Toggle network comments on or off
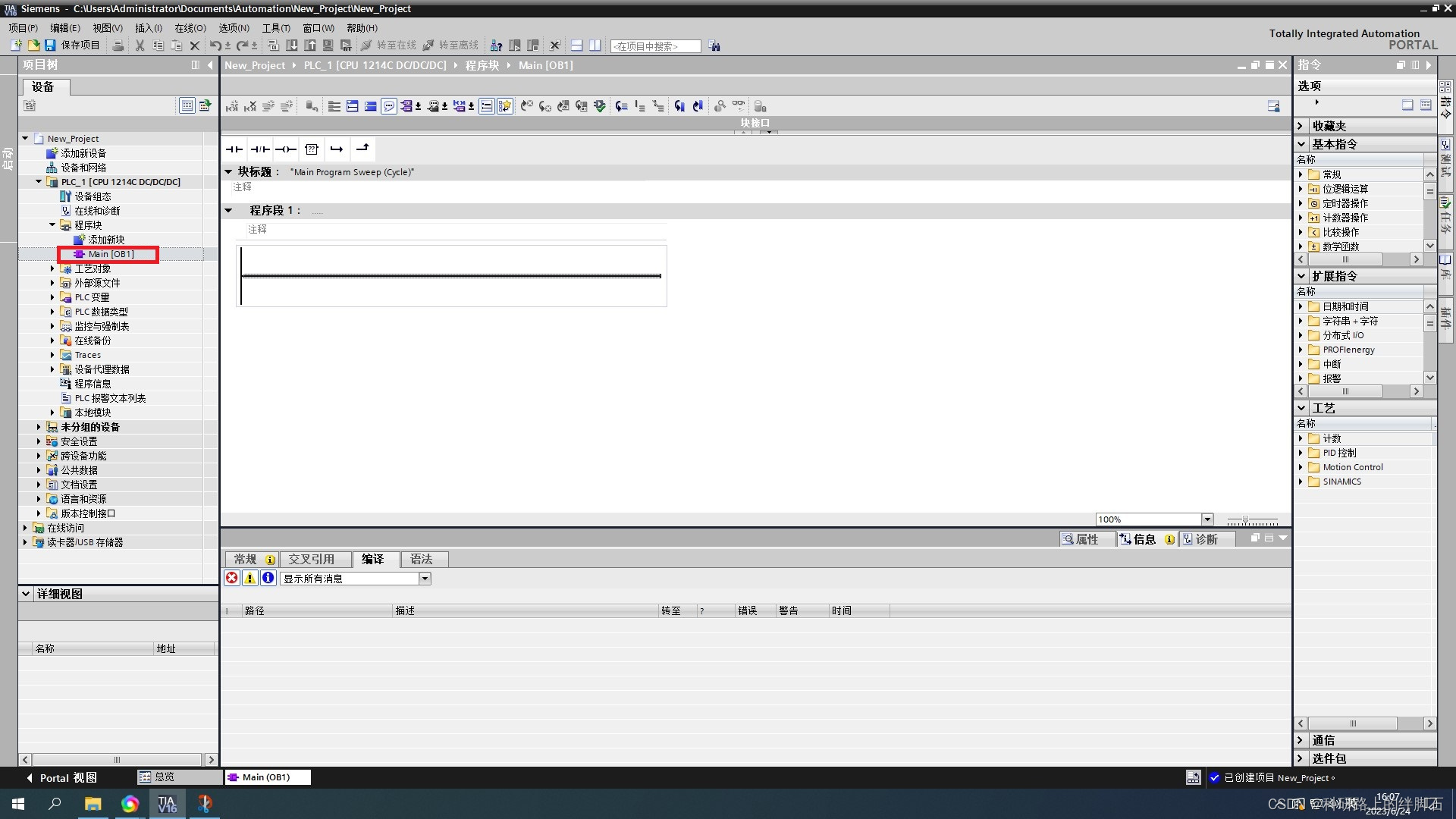This screenshot has width=1456, height=819. [487, 106]
